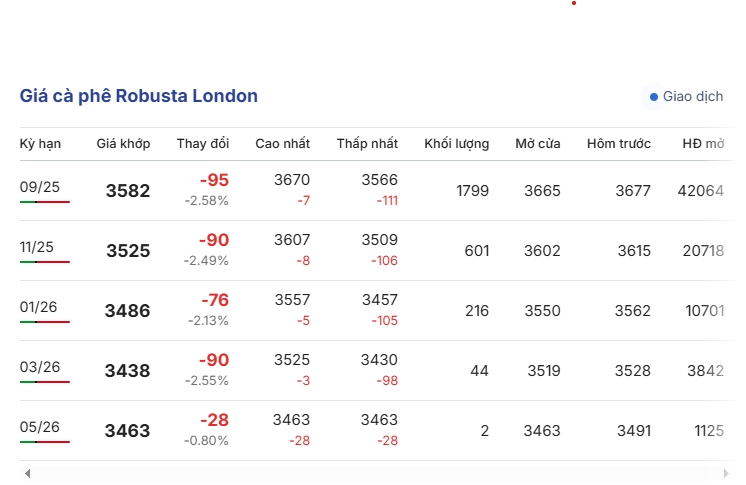Click the Thay đổi column header
This screenshot has height=485, width=746.
[x=203, y=143]
